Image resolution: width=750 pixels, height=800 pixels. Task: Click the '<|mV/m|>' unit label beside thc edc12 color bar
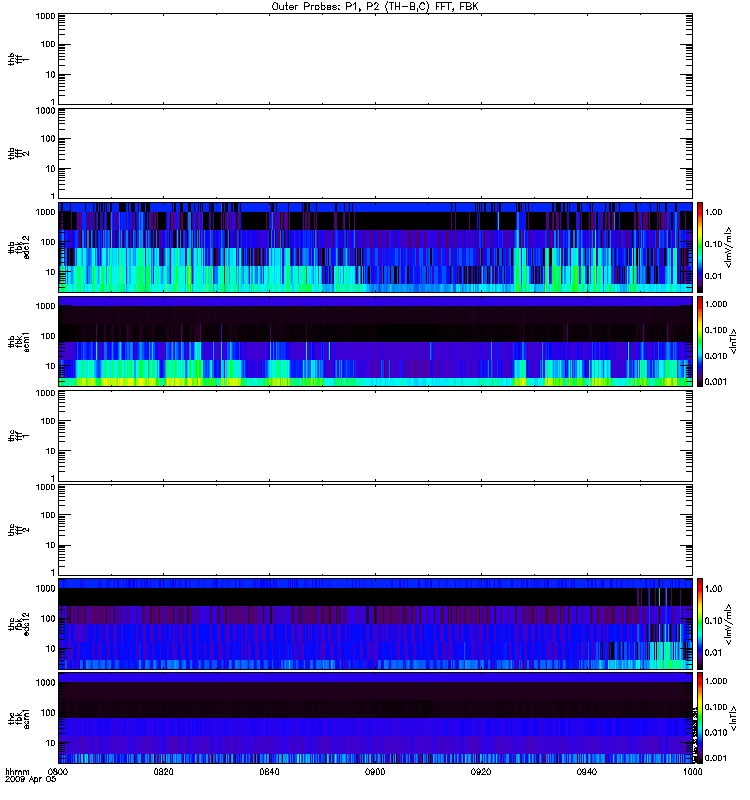(729, 624)
